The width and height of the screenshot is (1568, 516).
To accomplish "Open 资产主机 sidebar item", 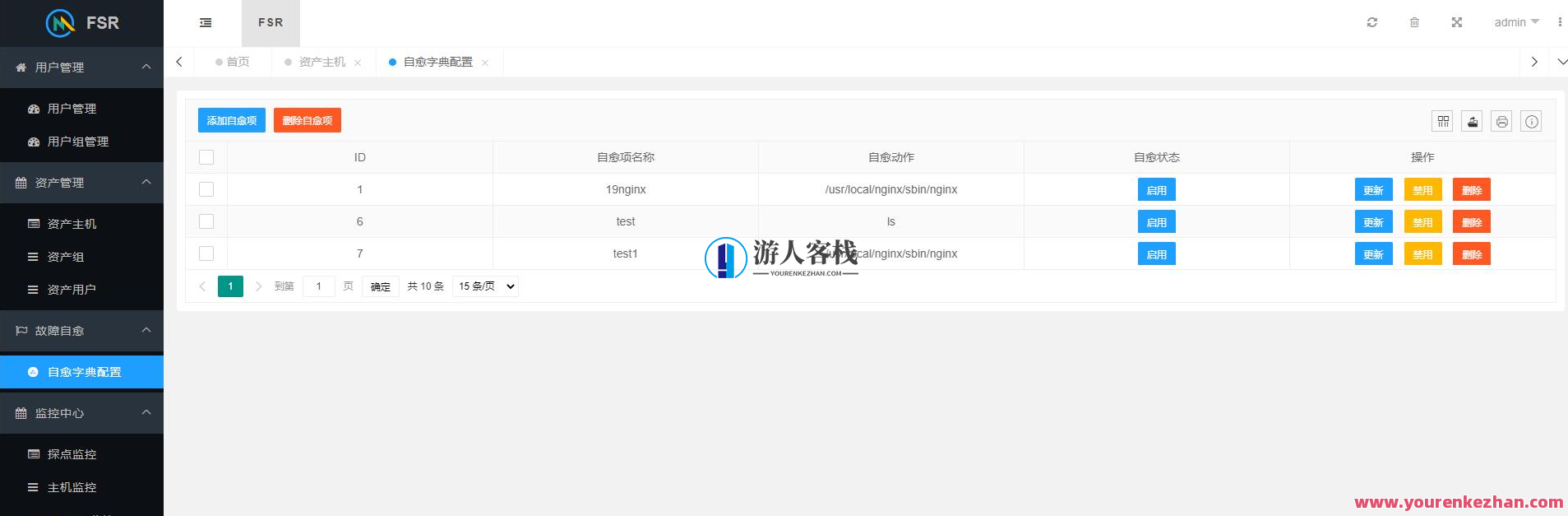I will pyautogui.click(x=82, y=224).
